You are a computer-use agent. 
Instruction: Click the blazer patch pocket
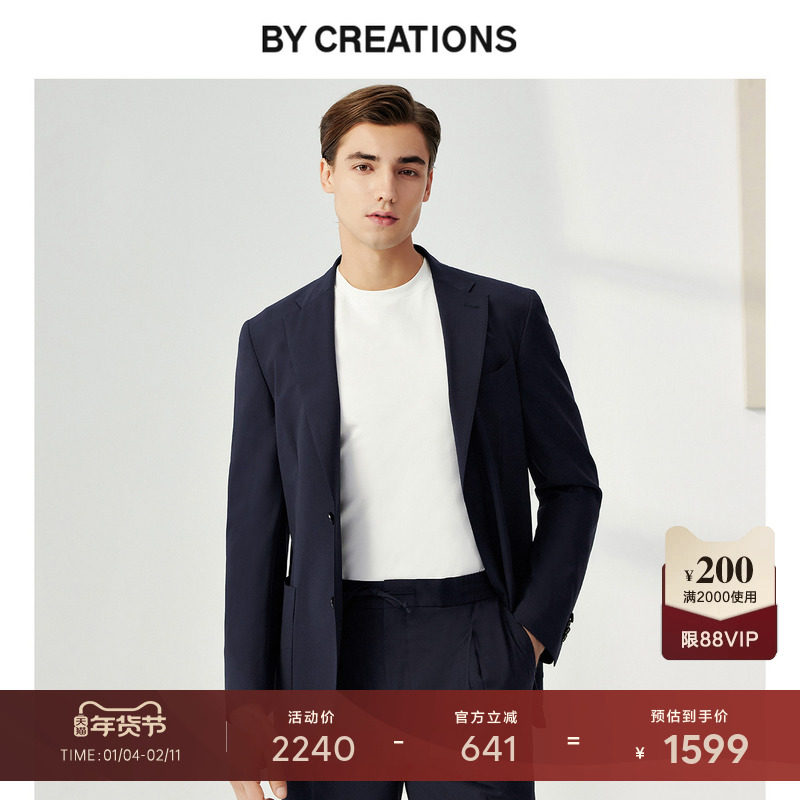pyautogui.click(x=289, y=635)
